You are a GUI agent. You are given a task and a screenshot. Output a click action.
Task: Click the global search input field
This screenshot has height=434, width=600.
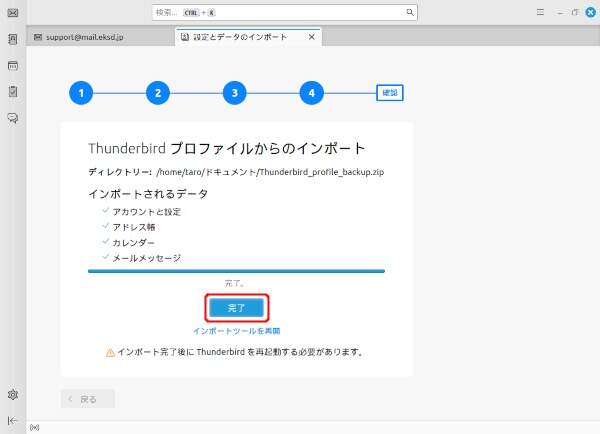(284, 13)
